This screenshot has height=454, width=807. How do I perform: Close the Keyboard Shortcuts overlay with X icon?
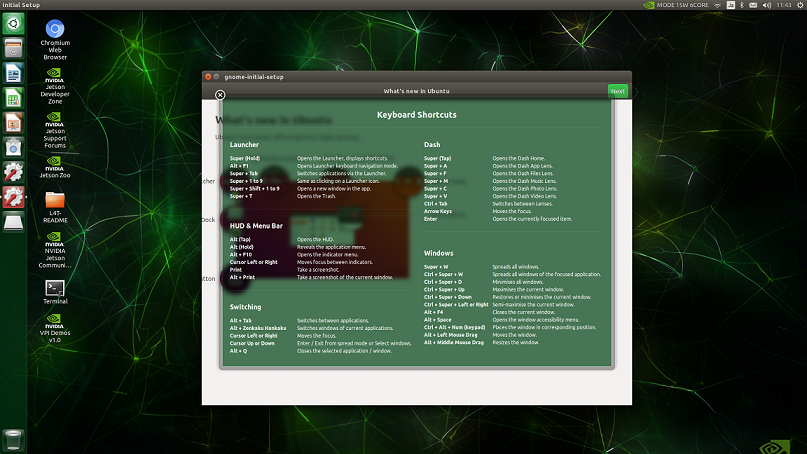click(220, 95)
